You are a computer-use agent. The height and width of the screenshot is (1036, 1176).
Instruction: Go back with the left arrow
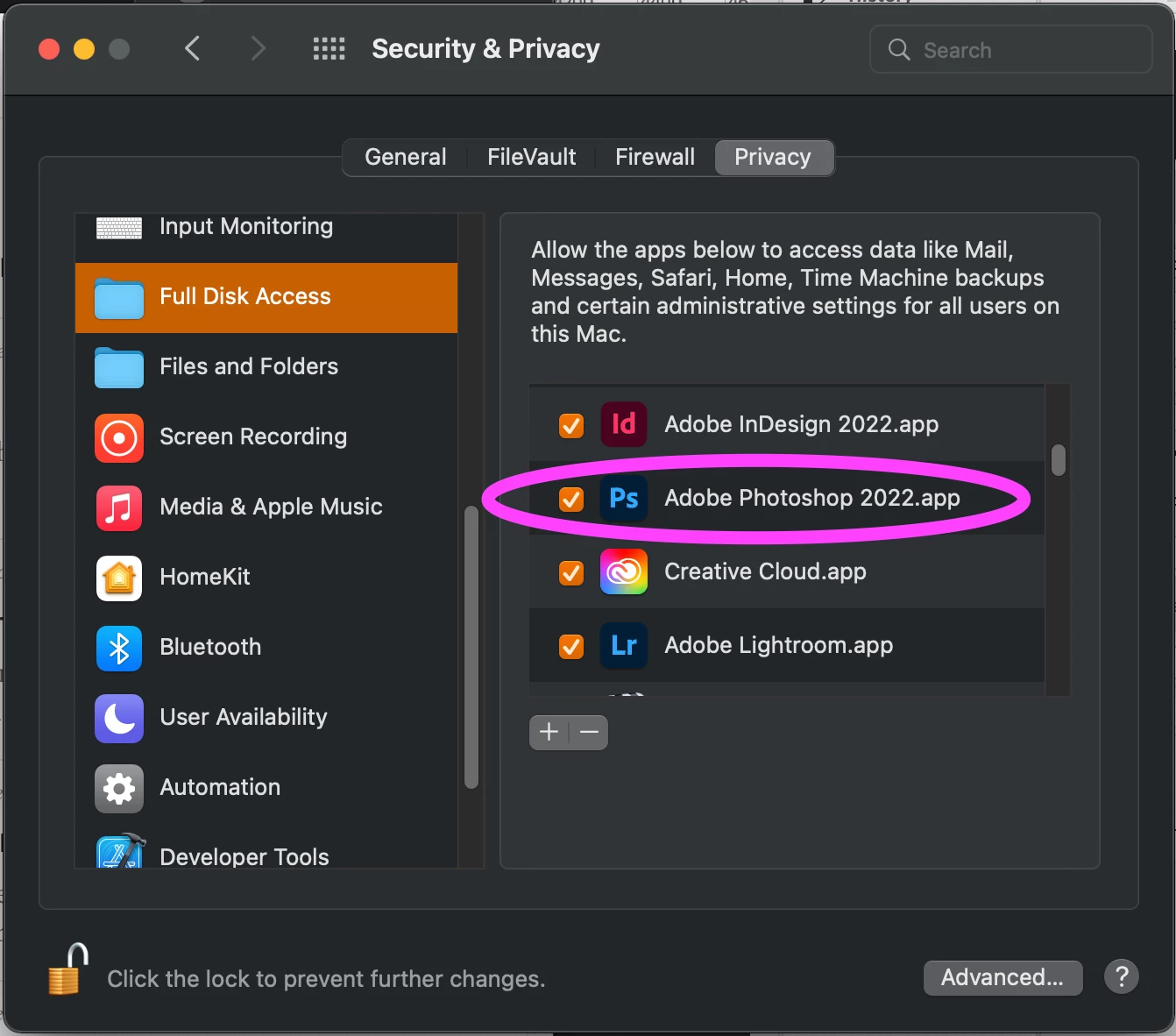[x=193, y=48]
